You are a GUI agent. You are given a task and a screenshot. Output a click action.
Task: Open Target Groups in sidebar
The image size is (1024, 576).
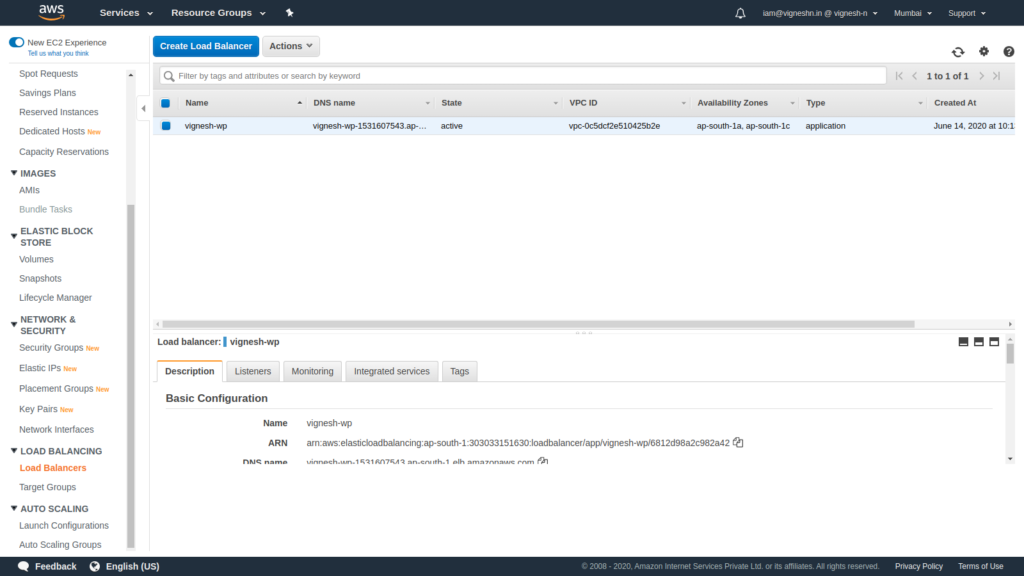click(x=48, y=487)
